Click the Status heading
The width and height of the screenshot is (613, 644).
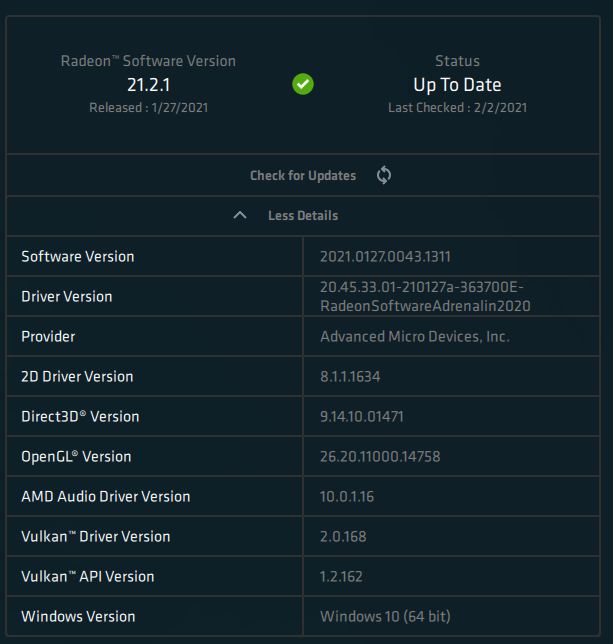[x=457, y=61]
